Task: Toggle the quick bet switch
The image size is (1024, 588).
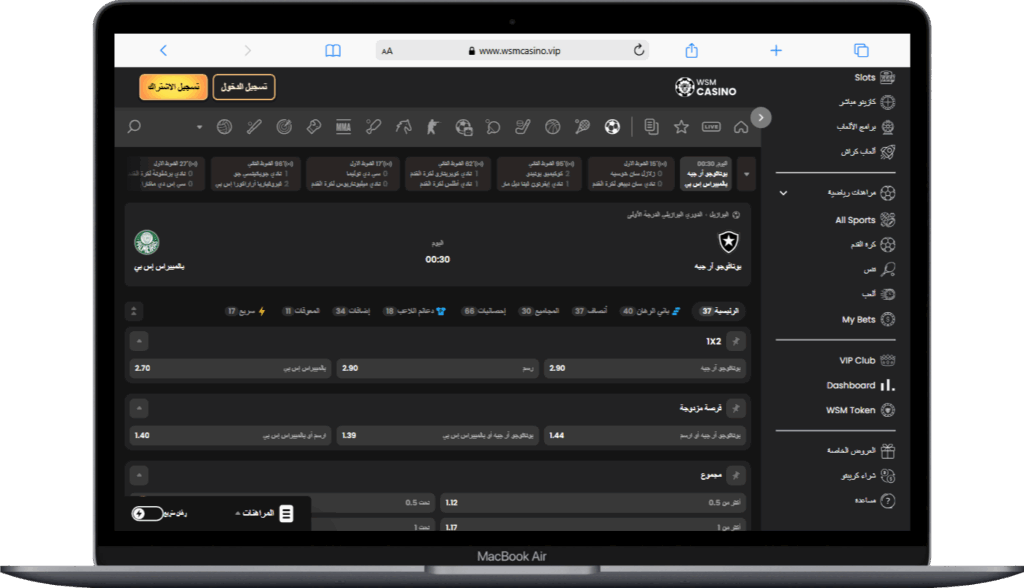Action: coord(147,513)
